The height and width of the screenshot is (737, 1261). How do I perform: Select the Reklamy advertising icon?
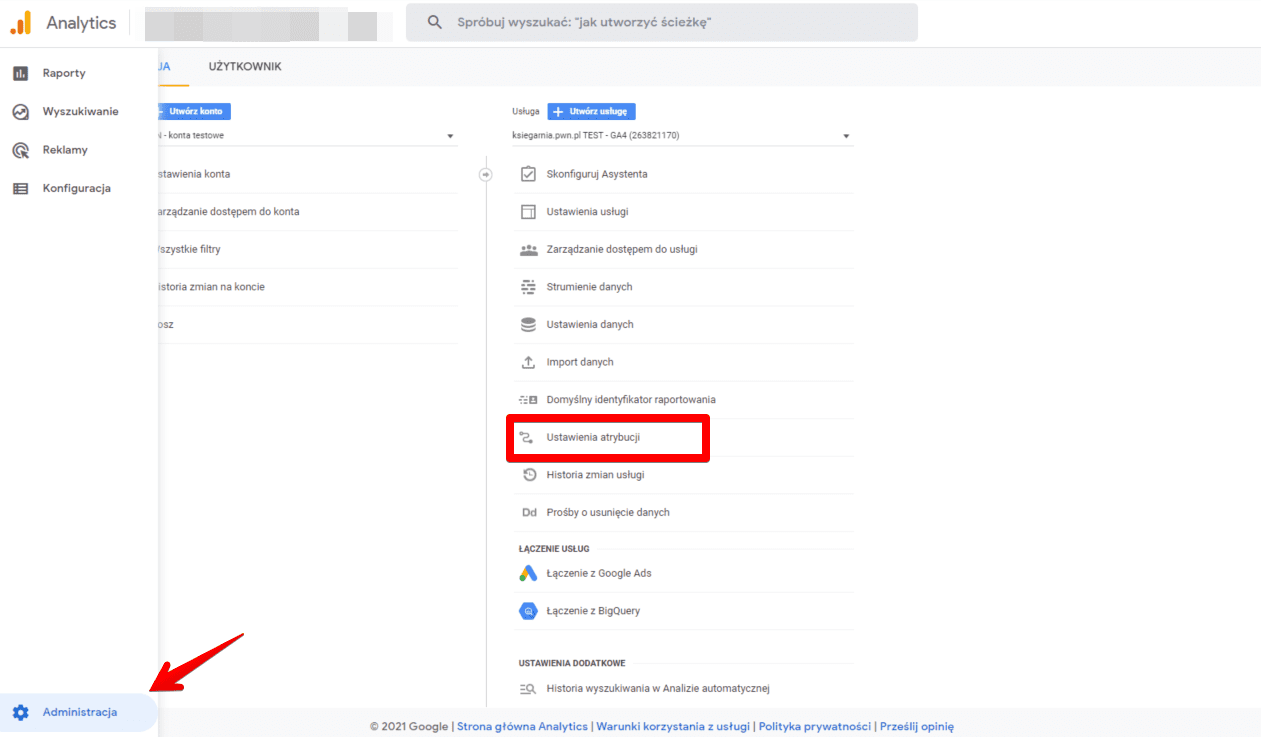click(20, 150)
